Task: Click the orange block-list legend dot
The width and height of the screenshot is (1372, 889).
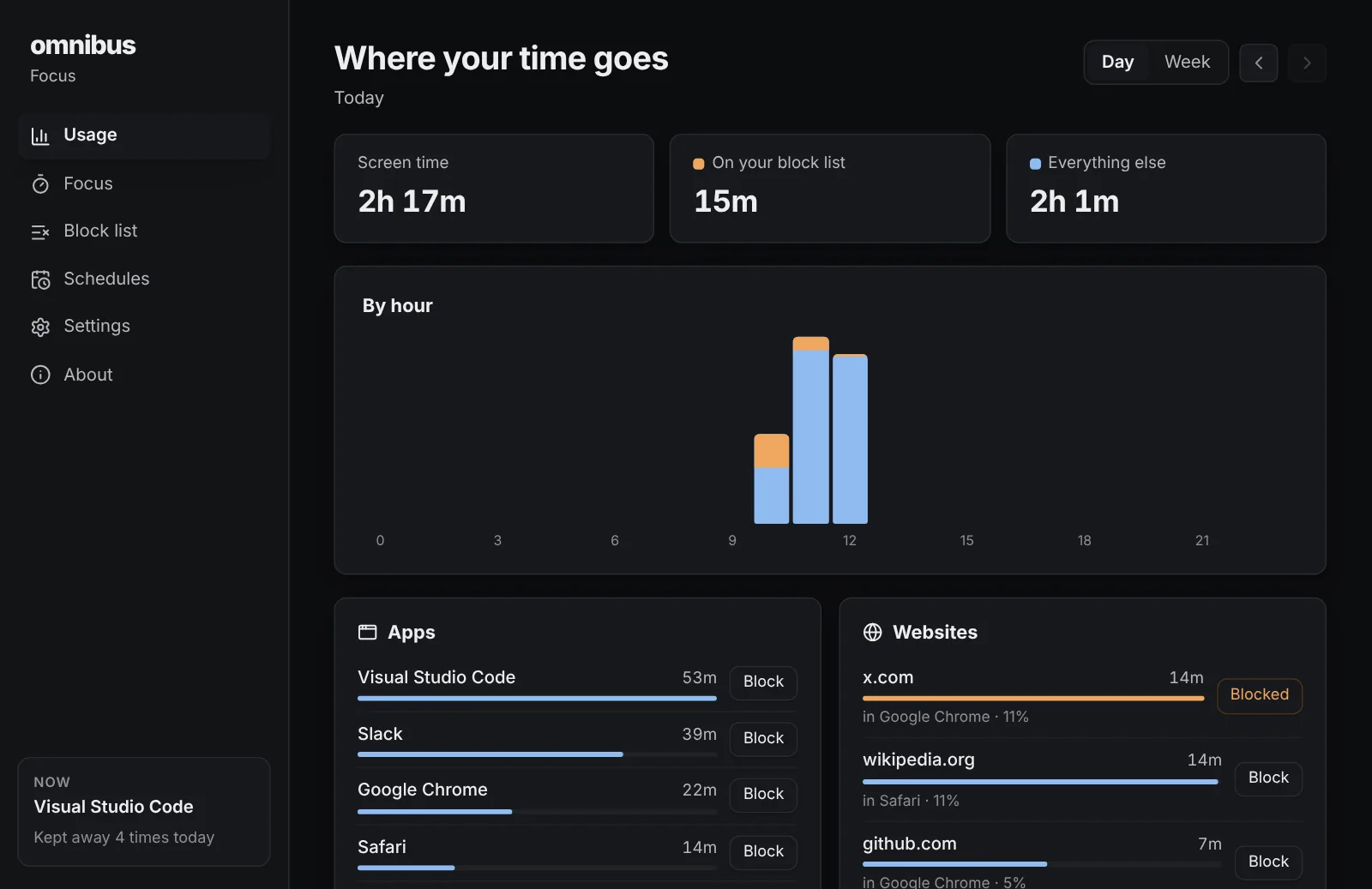Action: point(699,164)
